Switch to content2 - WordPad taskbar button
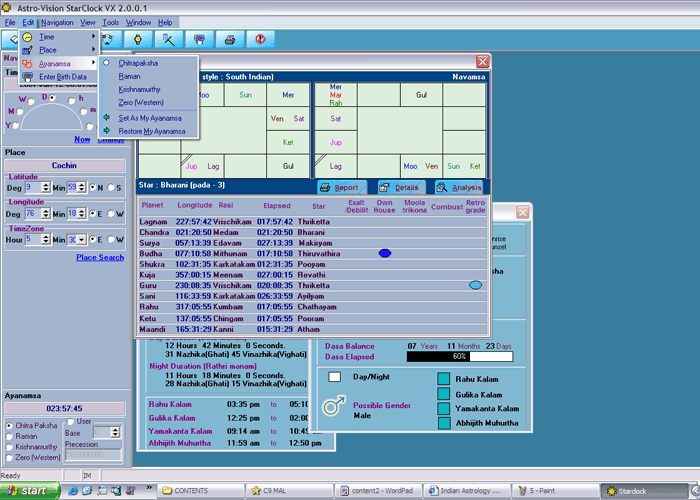Screen dimensions: 700x500 pyautogui.click(x=378, y=491)
